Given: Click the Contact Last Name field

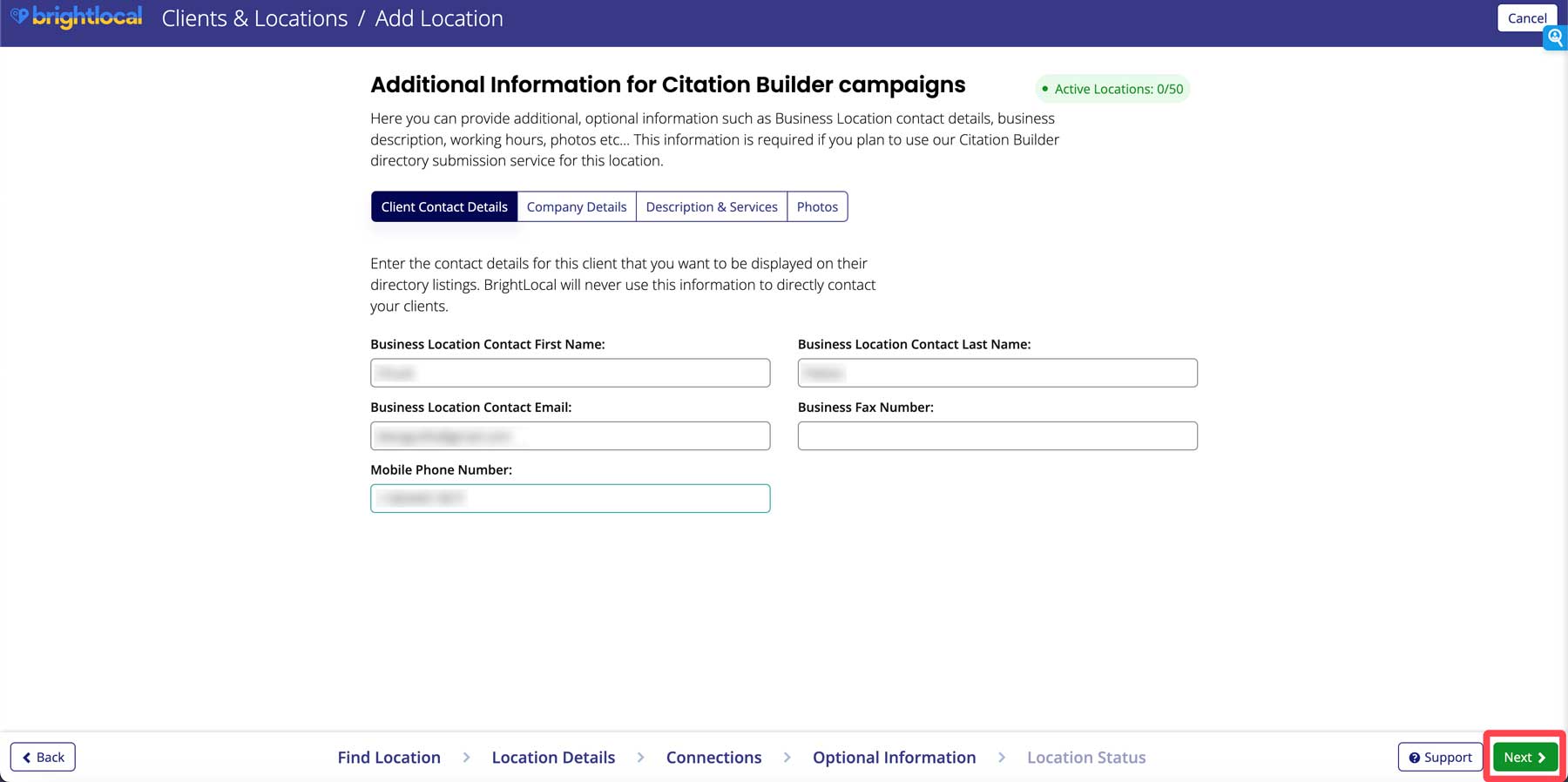Looking at the screenshot, I should 997,373.
